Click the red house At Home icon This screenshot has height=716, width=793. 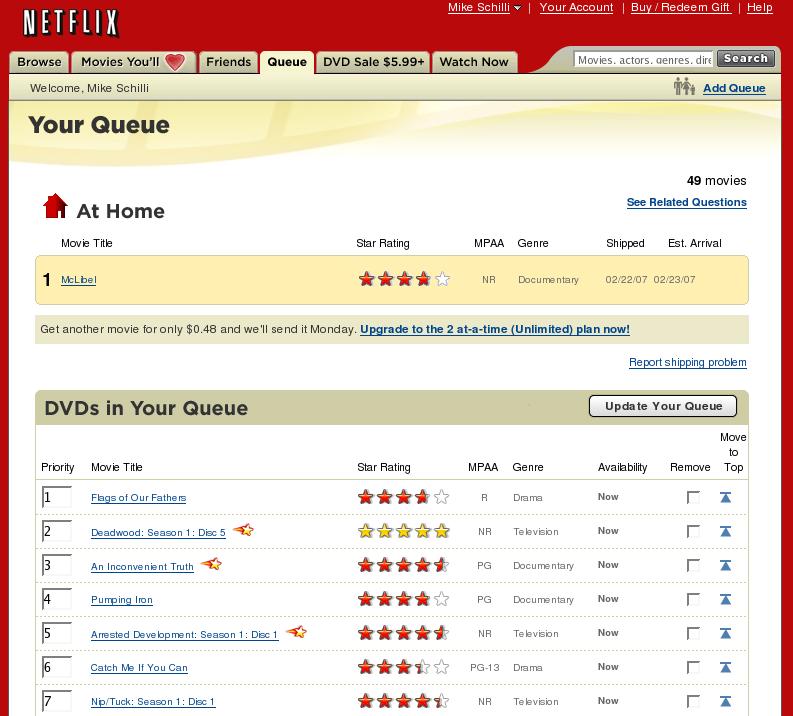[55, 206]
